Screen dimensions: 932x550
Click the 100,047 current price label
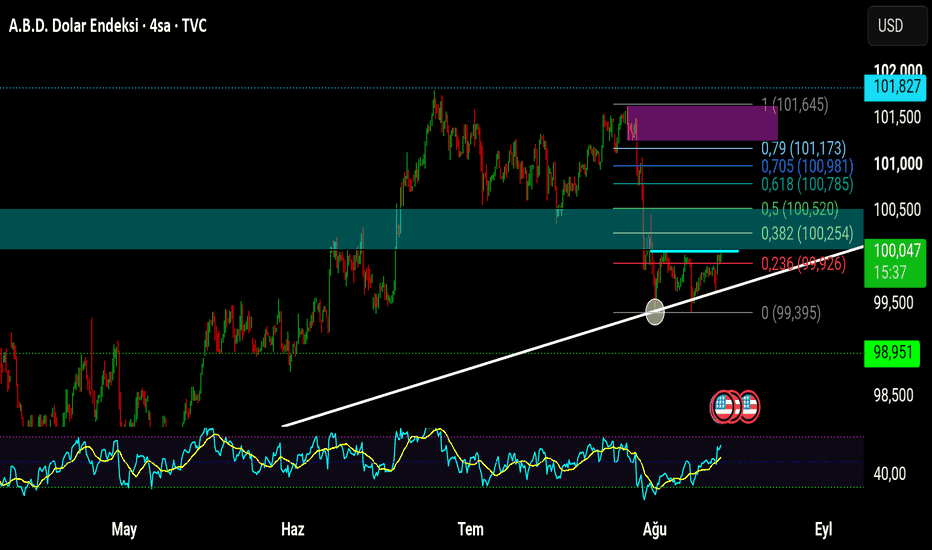pyautogui.click(x=895, y=263)
